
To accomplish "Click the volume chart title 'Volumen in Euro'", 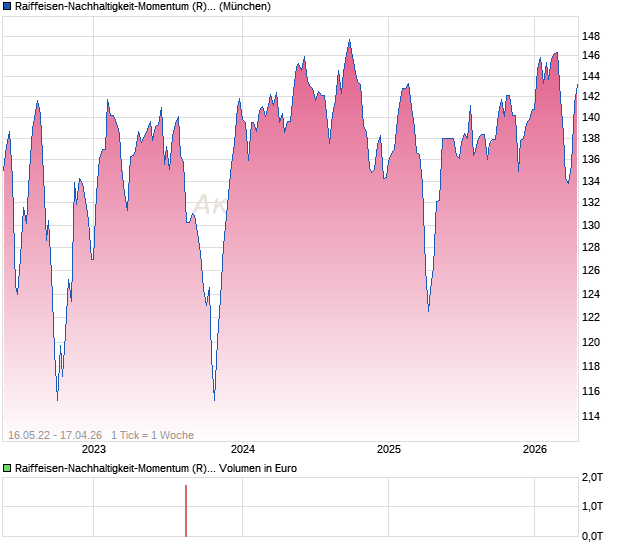I will pos(258,468).
